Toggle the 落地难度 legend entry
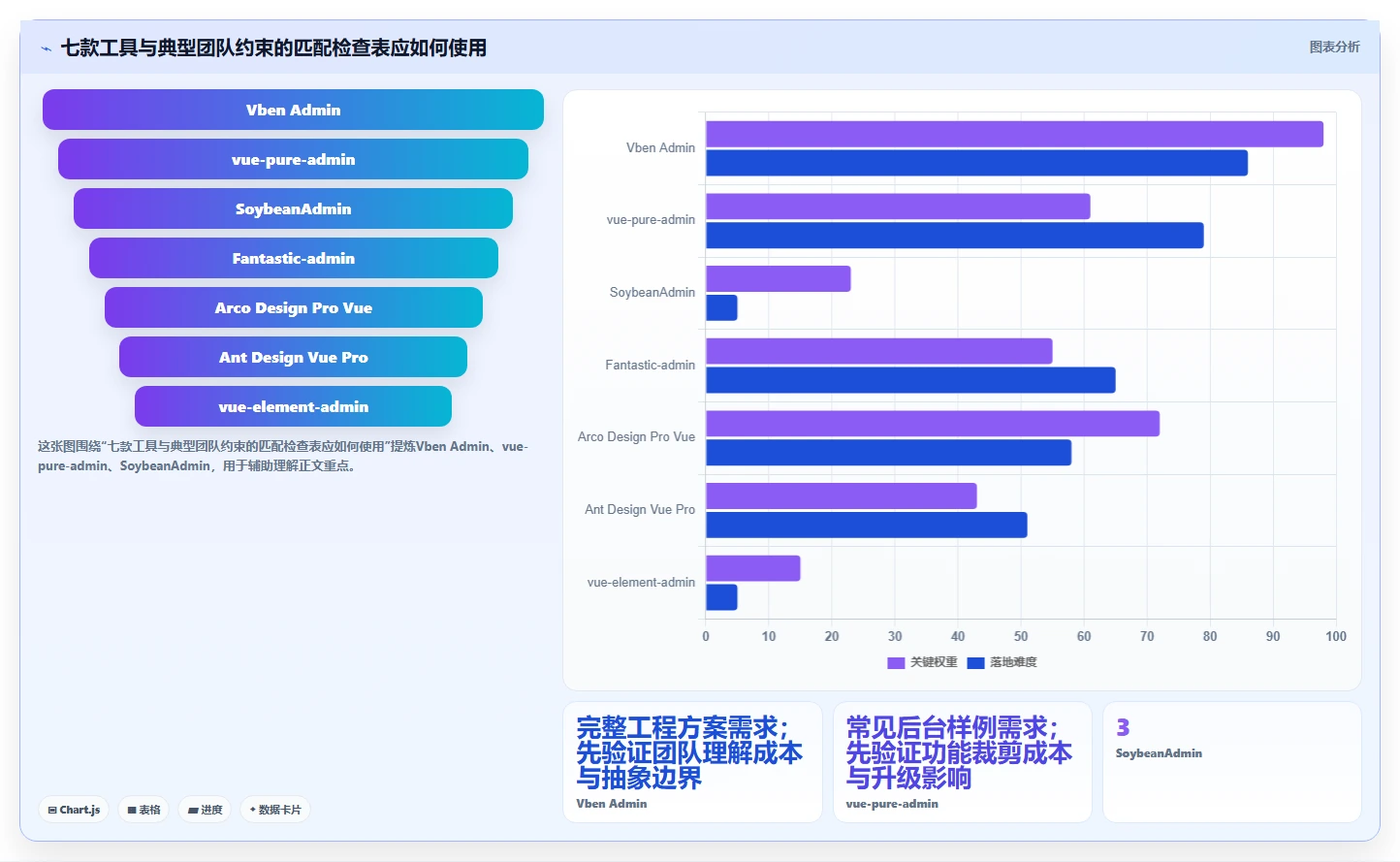Image resolution: width=1400 pixels, height=862 pixels. 1002,662
